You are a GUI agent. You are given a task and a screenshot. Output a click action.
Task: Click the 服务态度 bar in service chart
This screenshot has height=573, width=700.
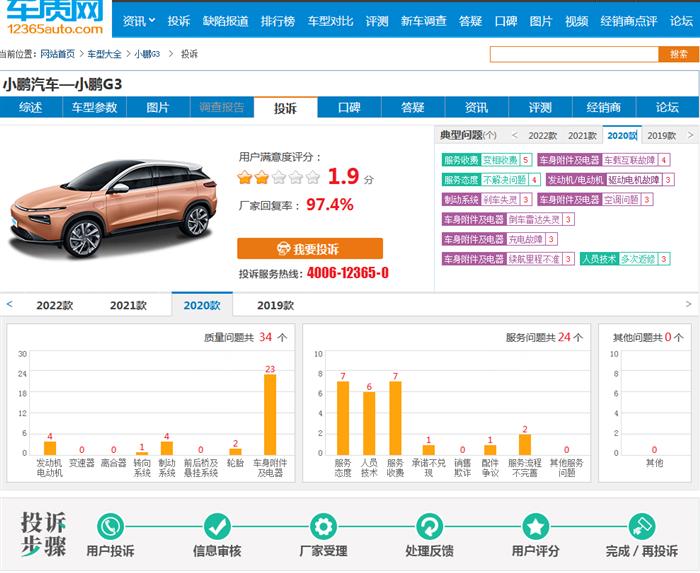[343, 418]
